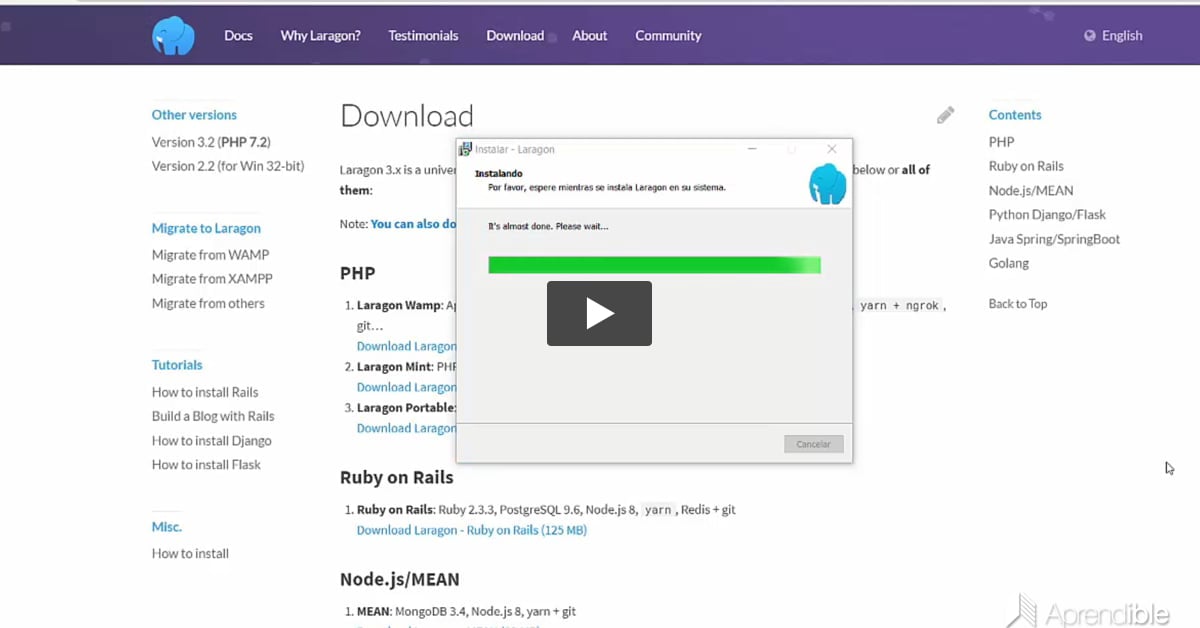Click the pencil edit page icon
The width and height of the screenshot is (1200, 628).
945,115
